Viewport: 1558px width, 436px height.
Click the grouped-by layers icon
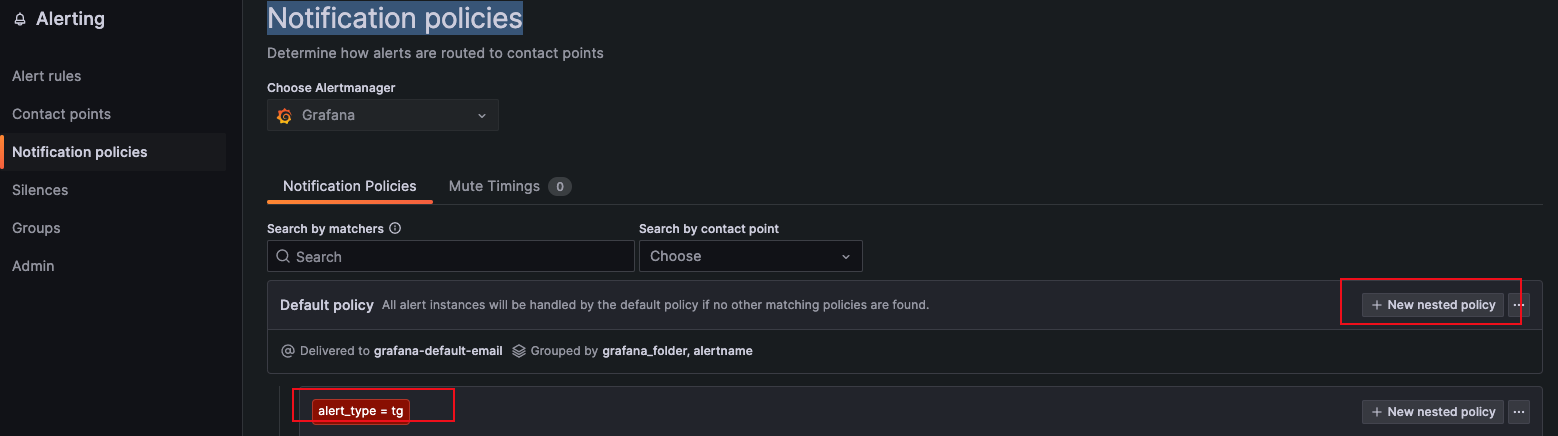519,351
